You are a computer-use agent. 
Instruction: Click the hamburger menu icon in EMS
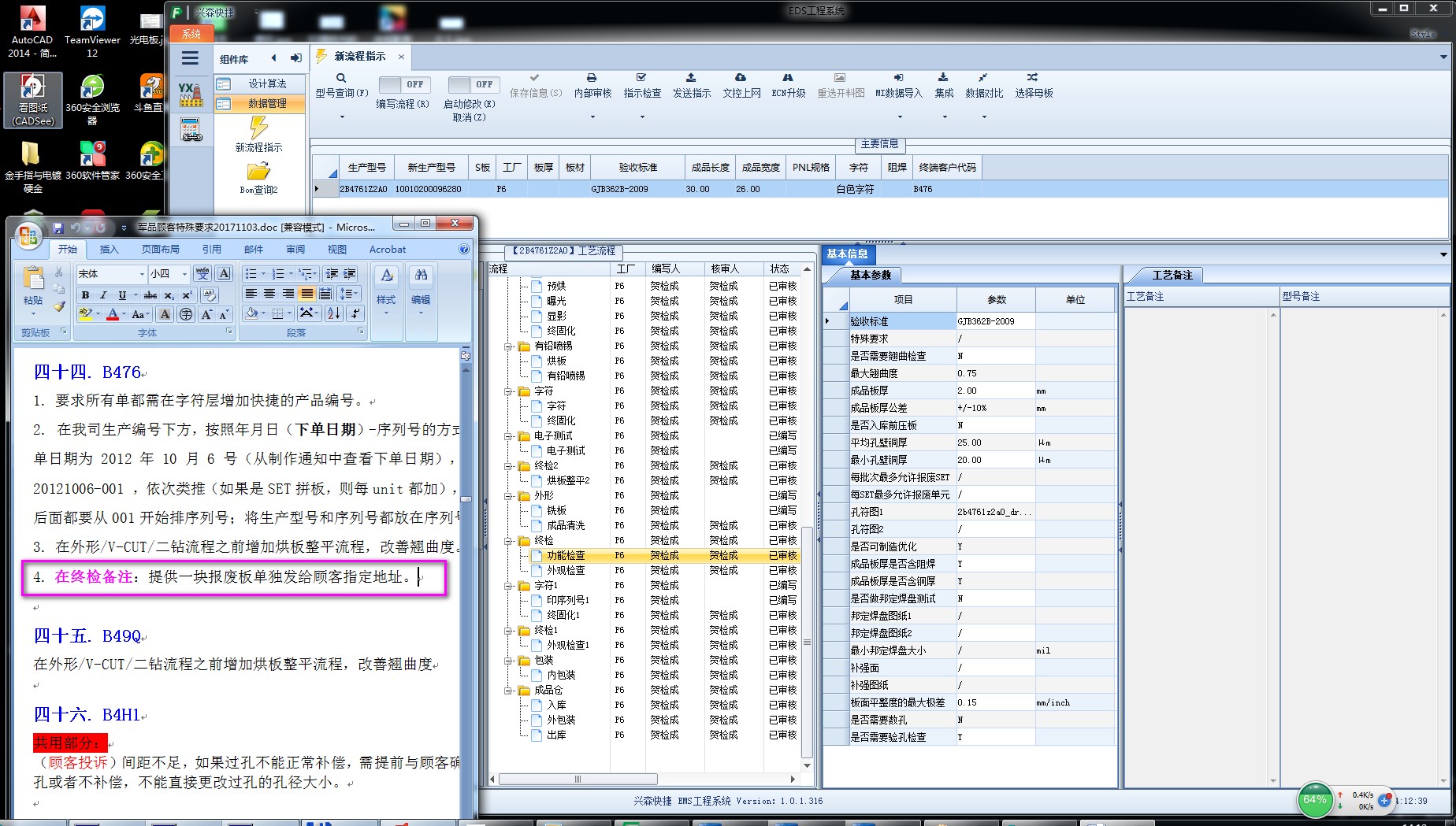click(x=190, y=58)
